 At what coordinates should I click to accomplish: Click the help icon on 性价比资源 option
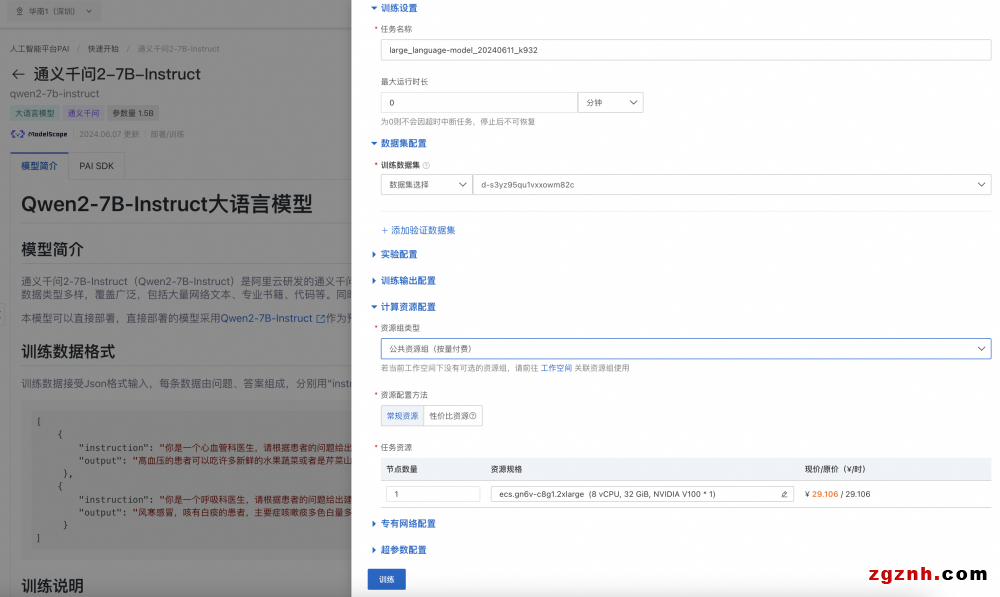tap(472, 416)
